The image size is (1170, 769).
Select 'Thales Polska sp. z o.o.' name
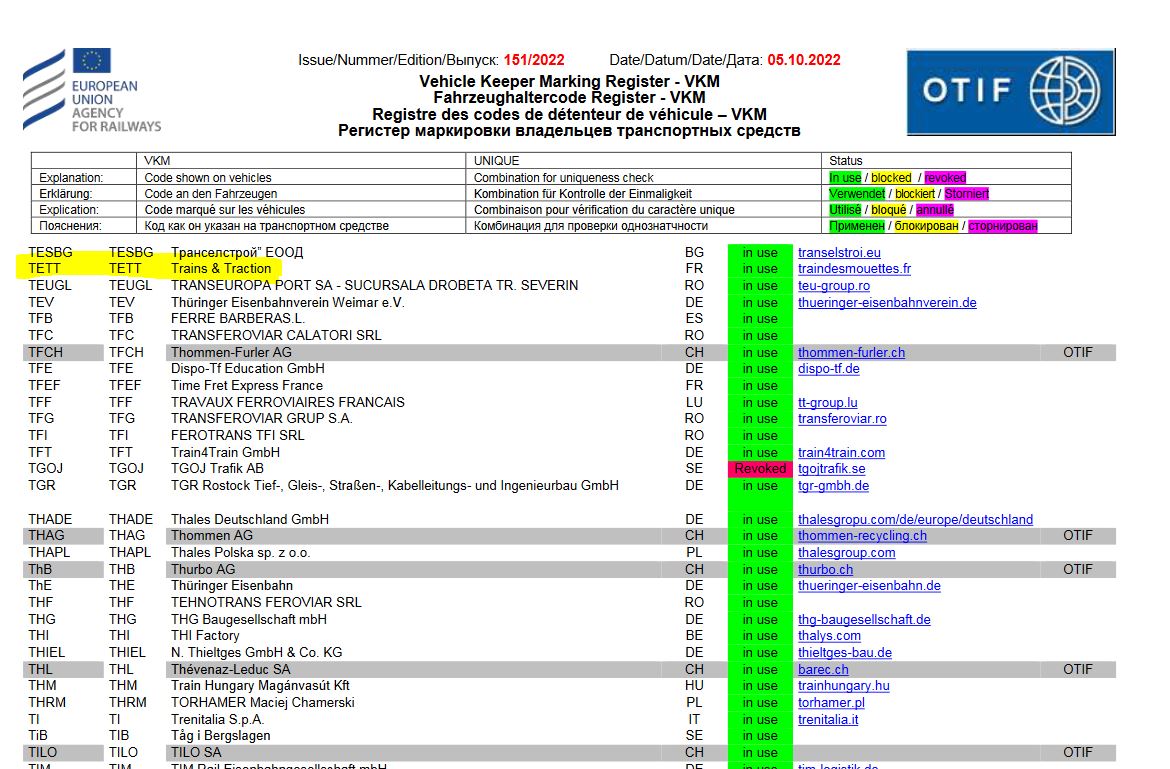240,553
